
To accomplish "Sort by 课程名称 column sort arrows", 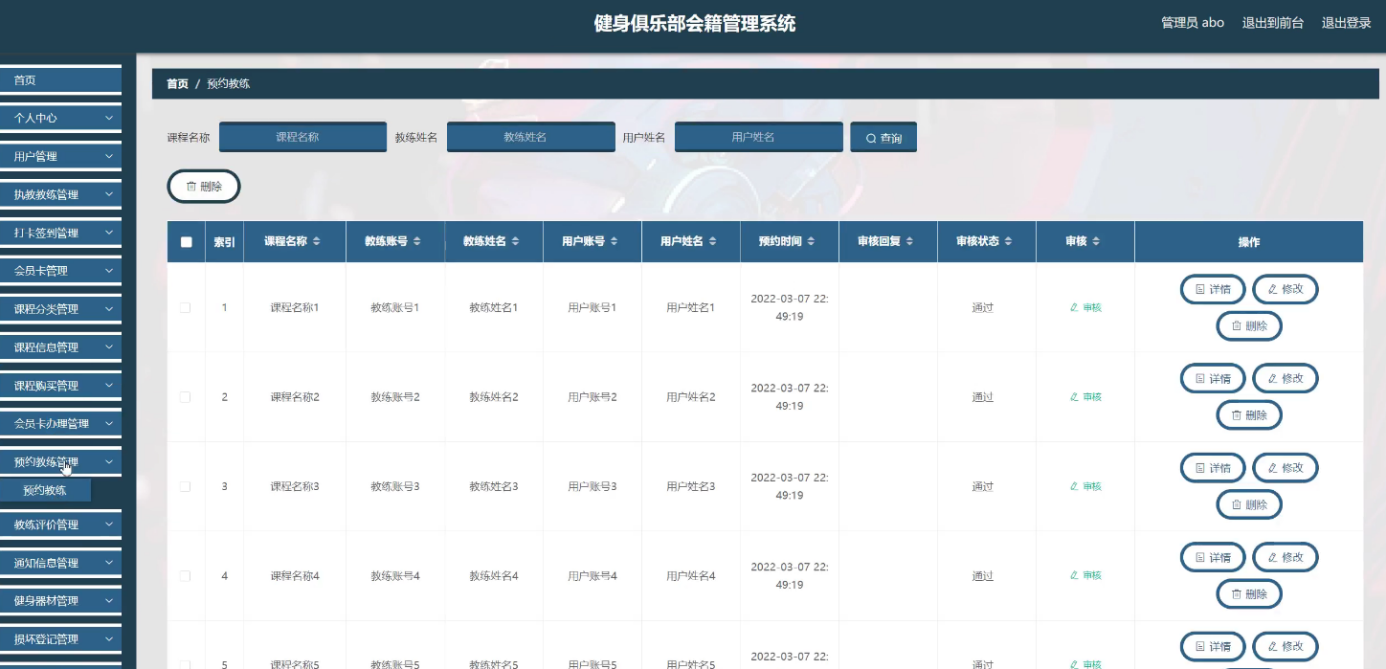I will tap(317, 242).
